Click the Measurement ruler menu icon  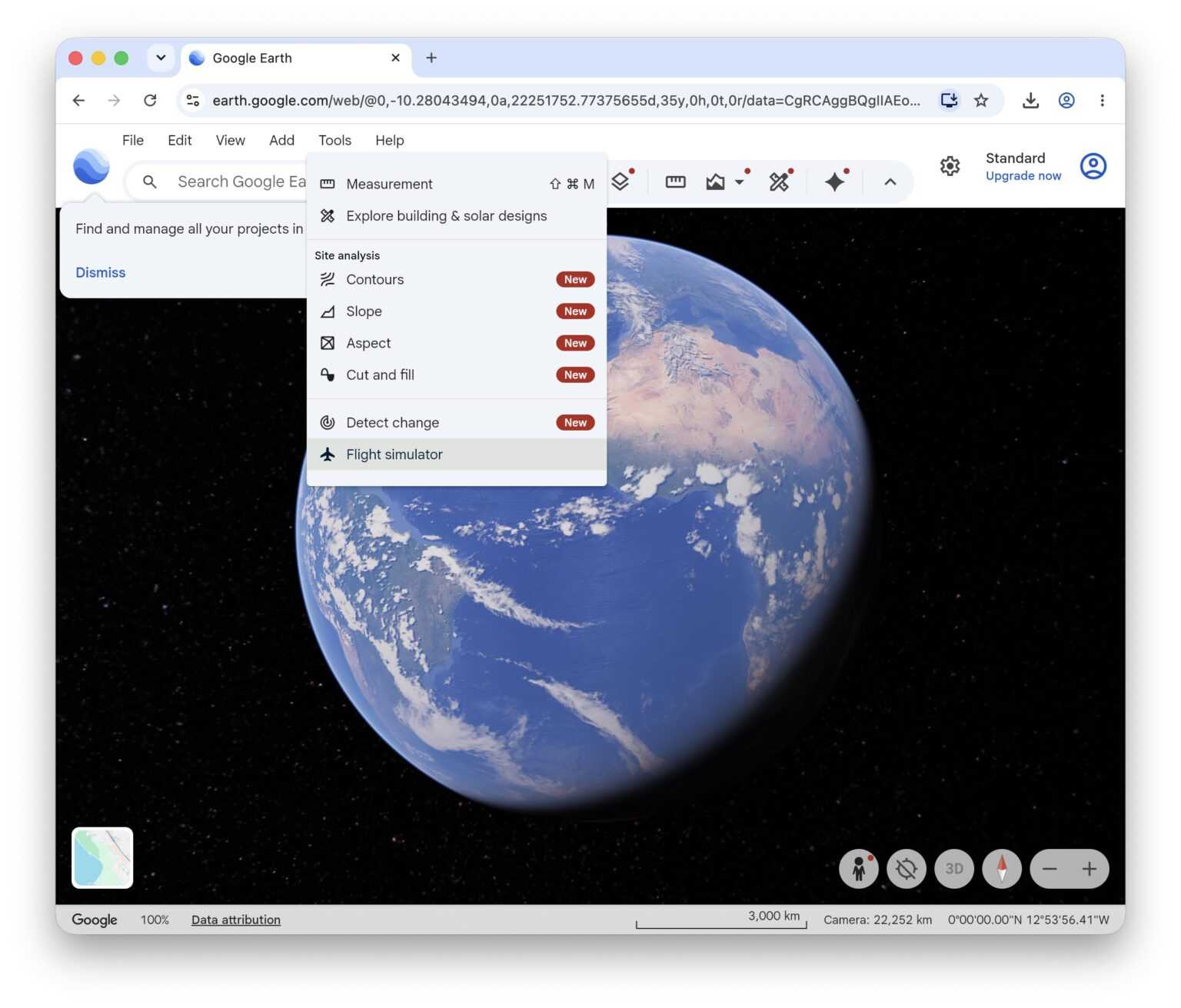328,184
